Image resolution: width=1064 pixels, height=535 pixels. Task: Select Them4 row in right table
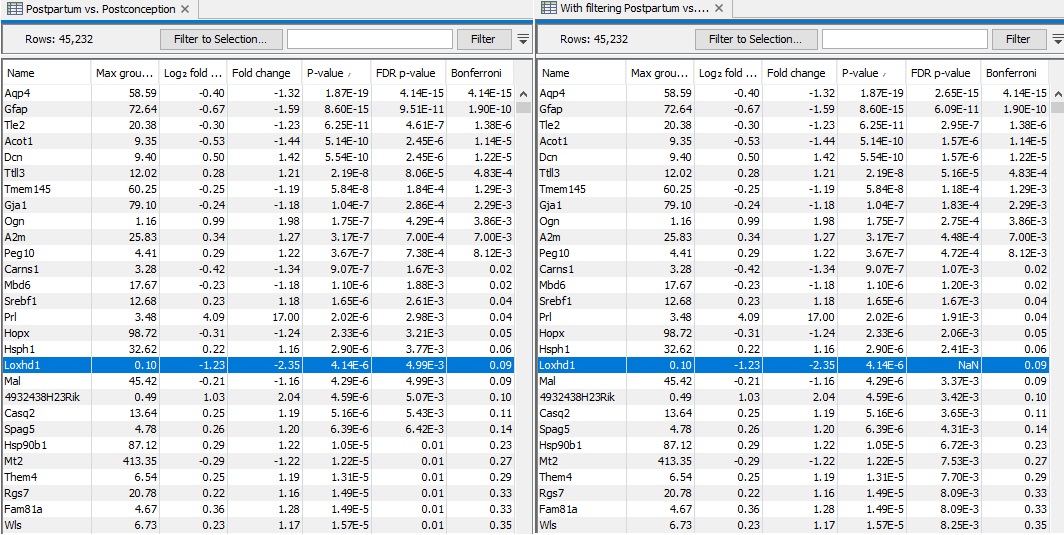click(793, 477)
